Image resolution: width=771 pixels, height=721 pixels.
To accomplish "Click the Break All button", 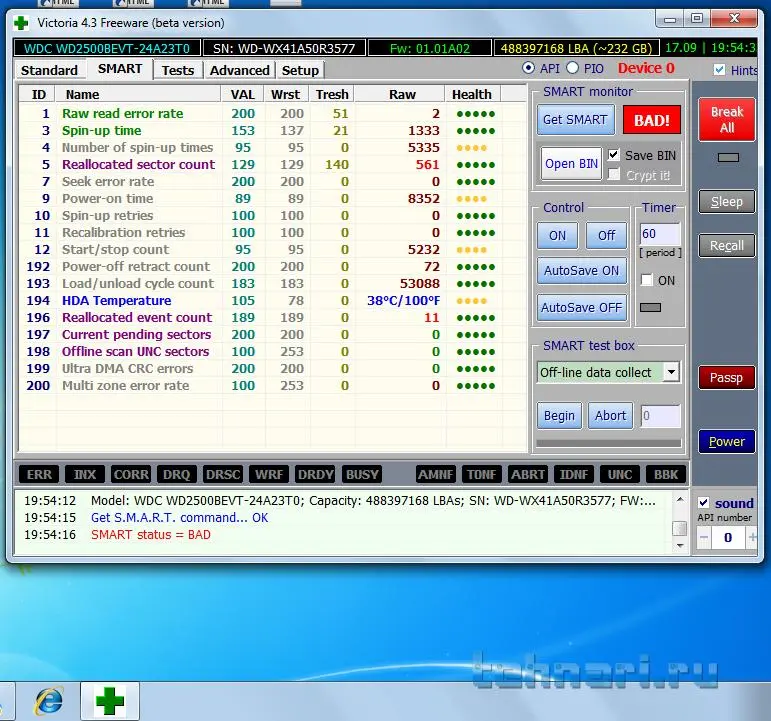I will pos(727,120).
